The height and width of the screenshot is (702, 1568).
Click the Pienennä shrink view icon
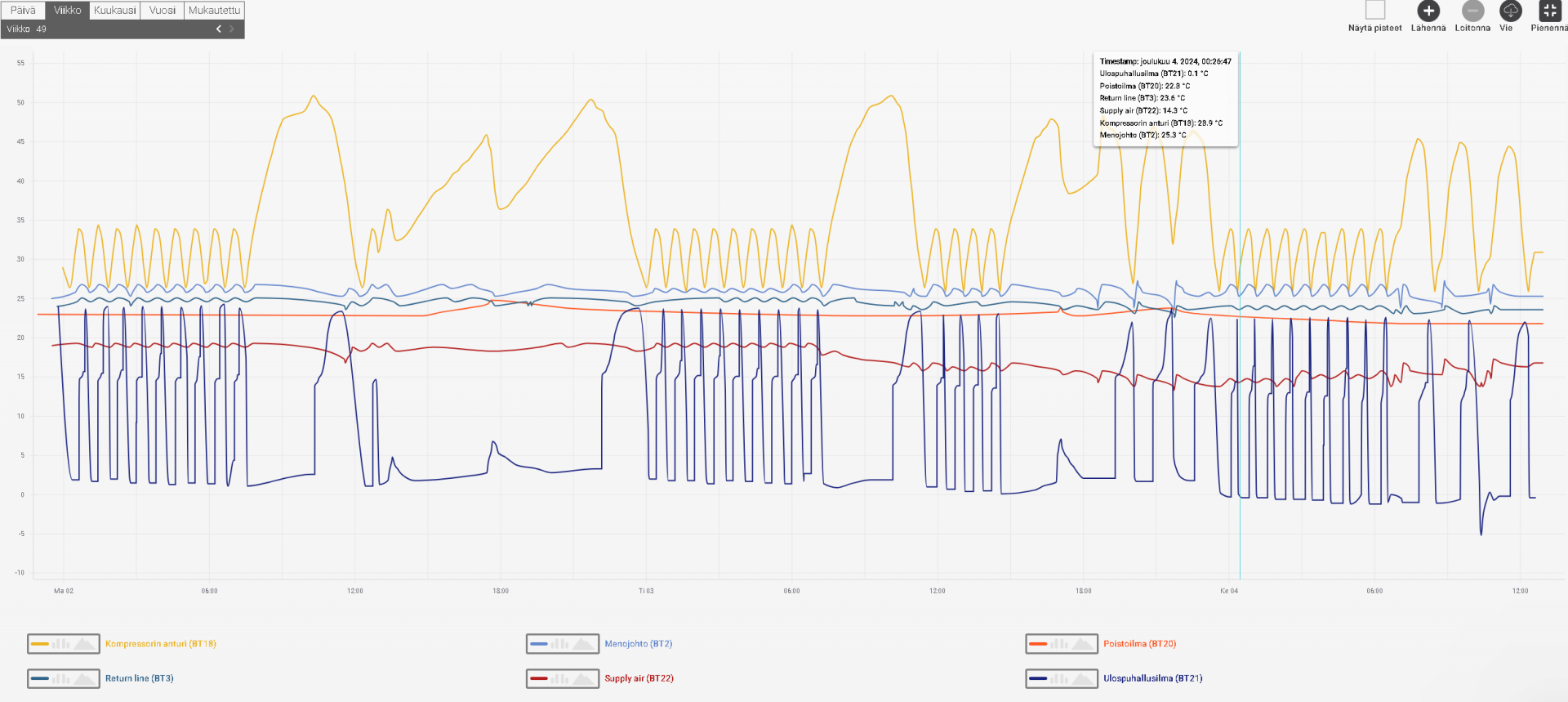[x=1548, y=11]
